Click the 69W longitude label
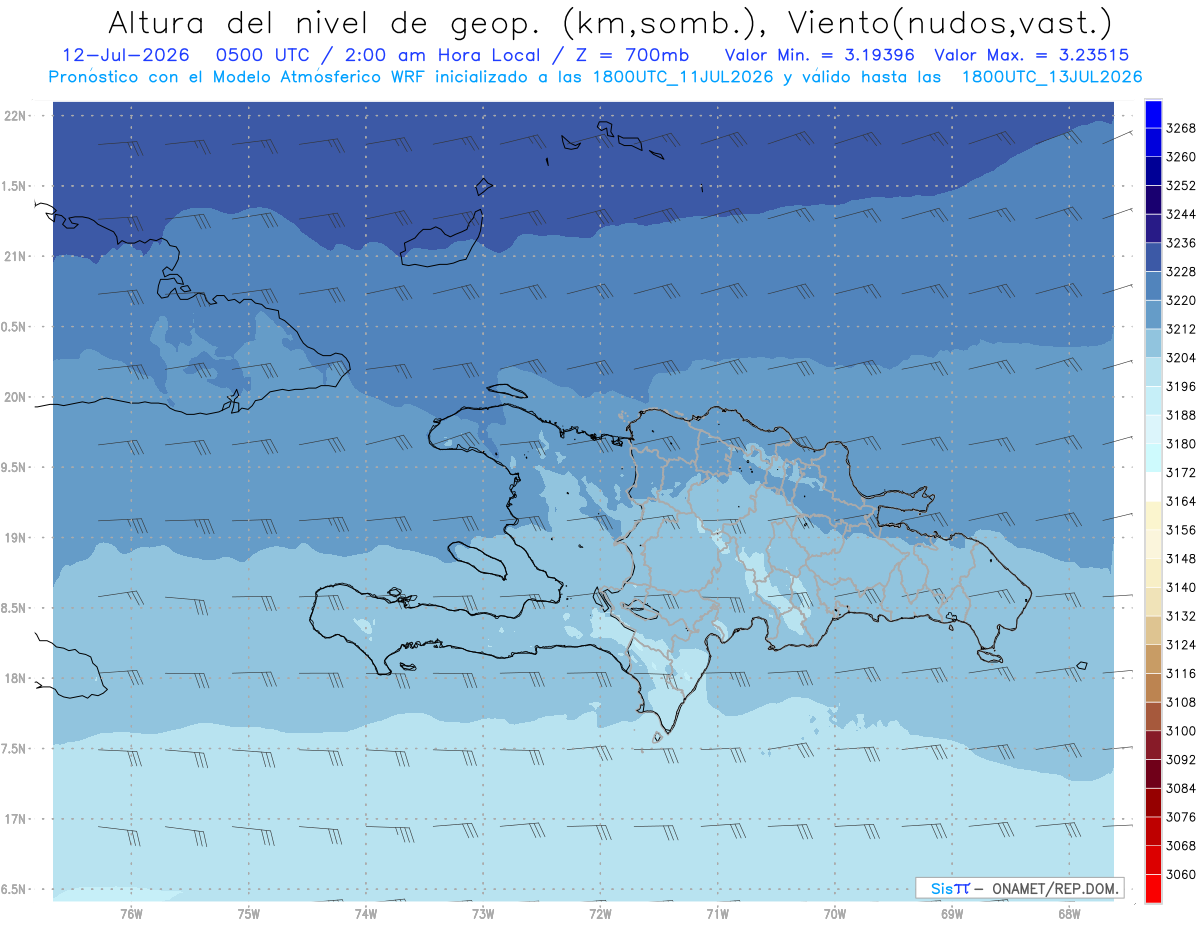Viewport: 1200px width, 927px height. [x=952, y=914]
